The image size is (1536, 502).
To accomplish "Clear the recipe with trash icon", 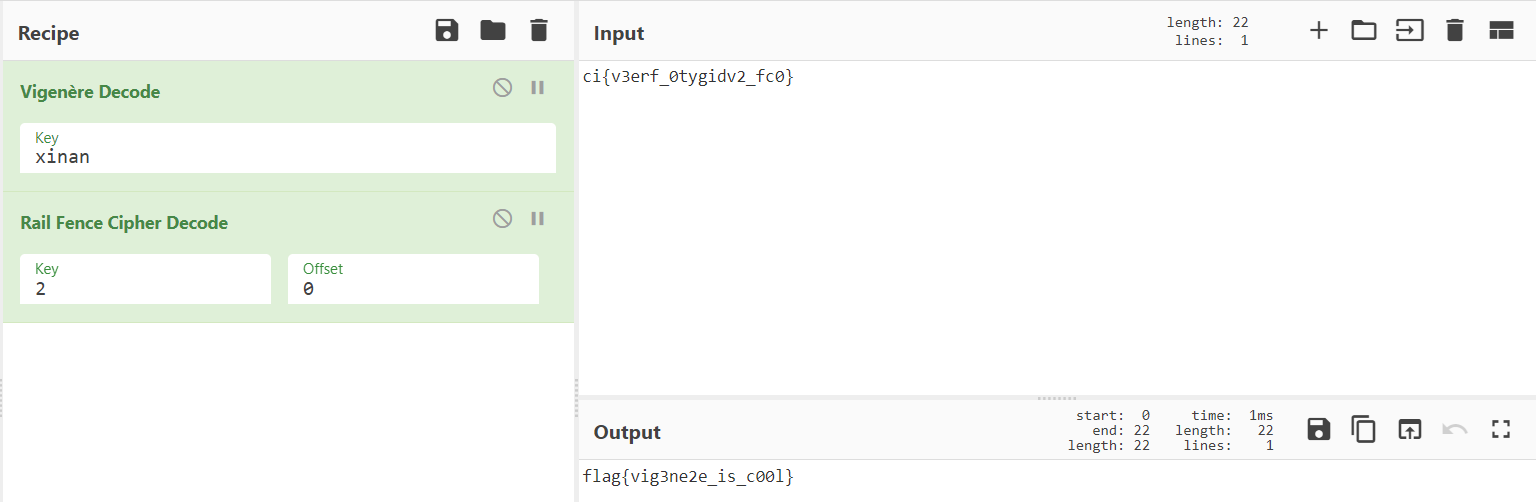I will pyautogui.click(x=539, y=31).
